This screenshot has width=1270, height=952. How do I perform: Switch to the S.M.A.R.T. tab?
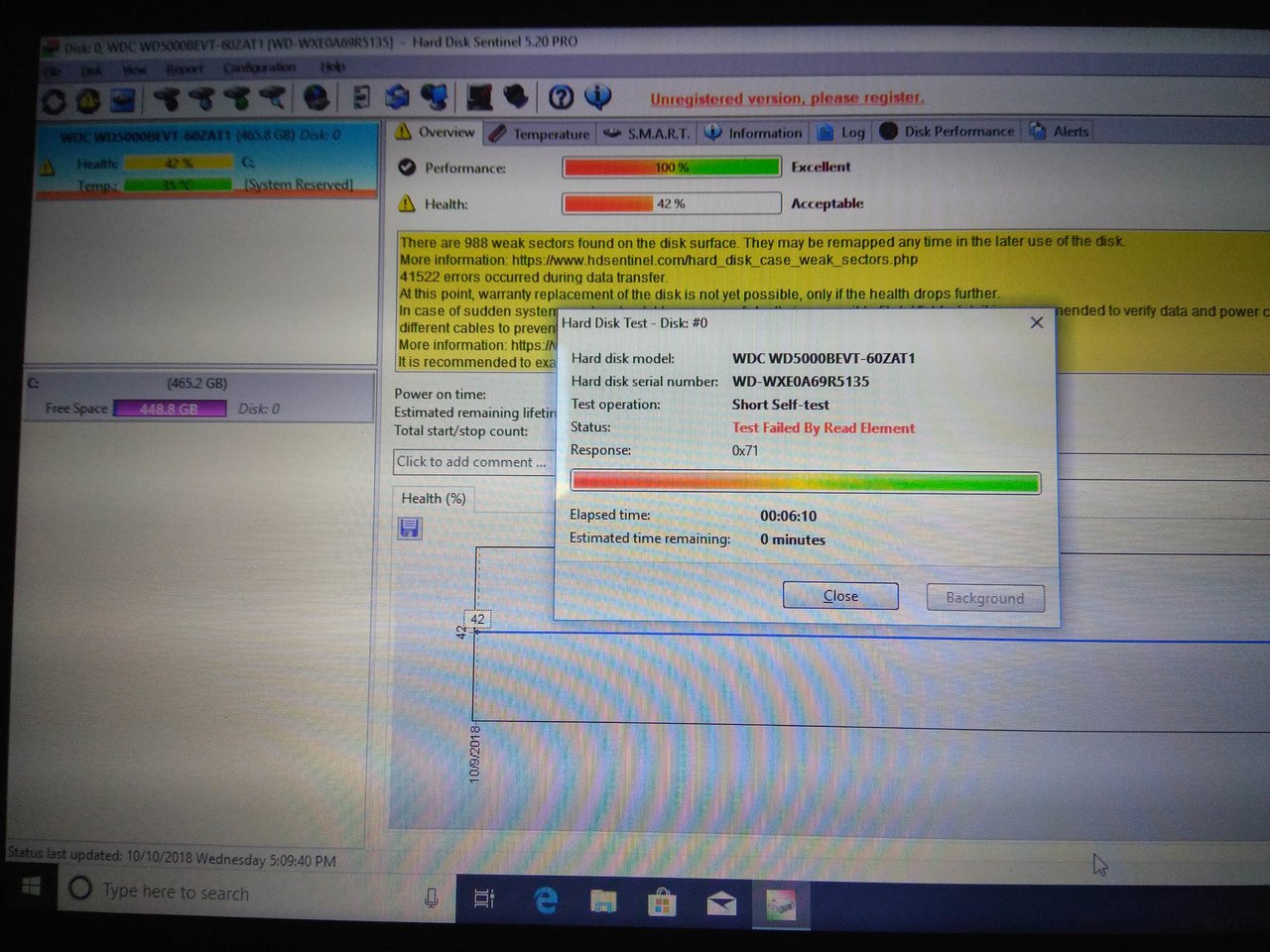tap(647, 133)
